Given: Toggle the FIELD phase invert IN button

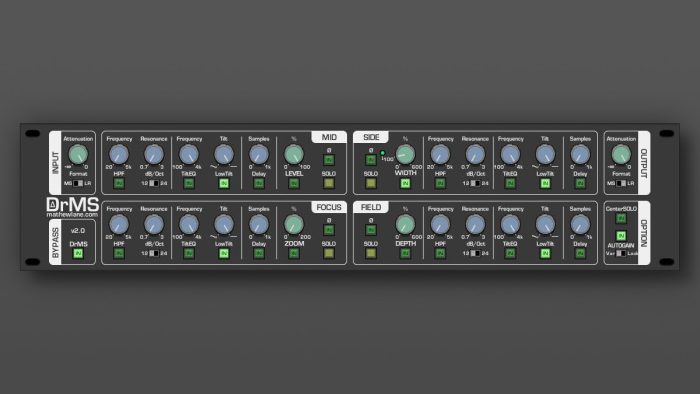Looking at the screenshot, I should 371,230.
